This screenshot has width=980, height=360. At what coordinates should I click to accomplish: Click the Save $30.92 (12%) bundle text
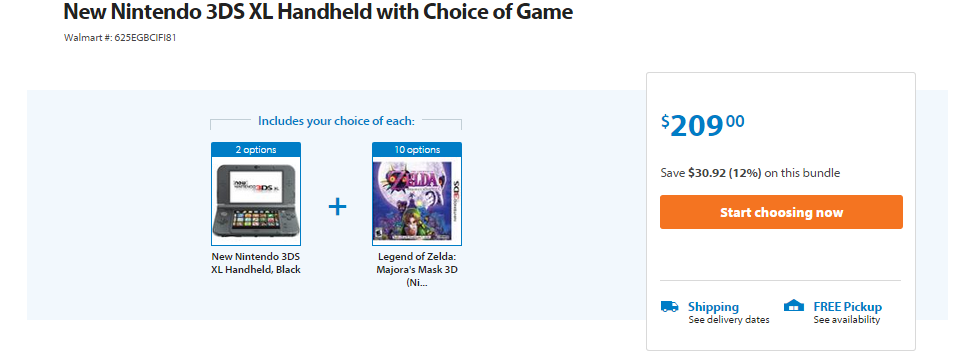pos(750,173)
